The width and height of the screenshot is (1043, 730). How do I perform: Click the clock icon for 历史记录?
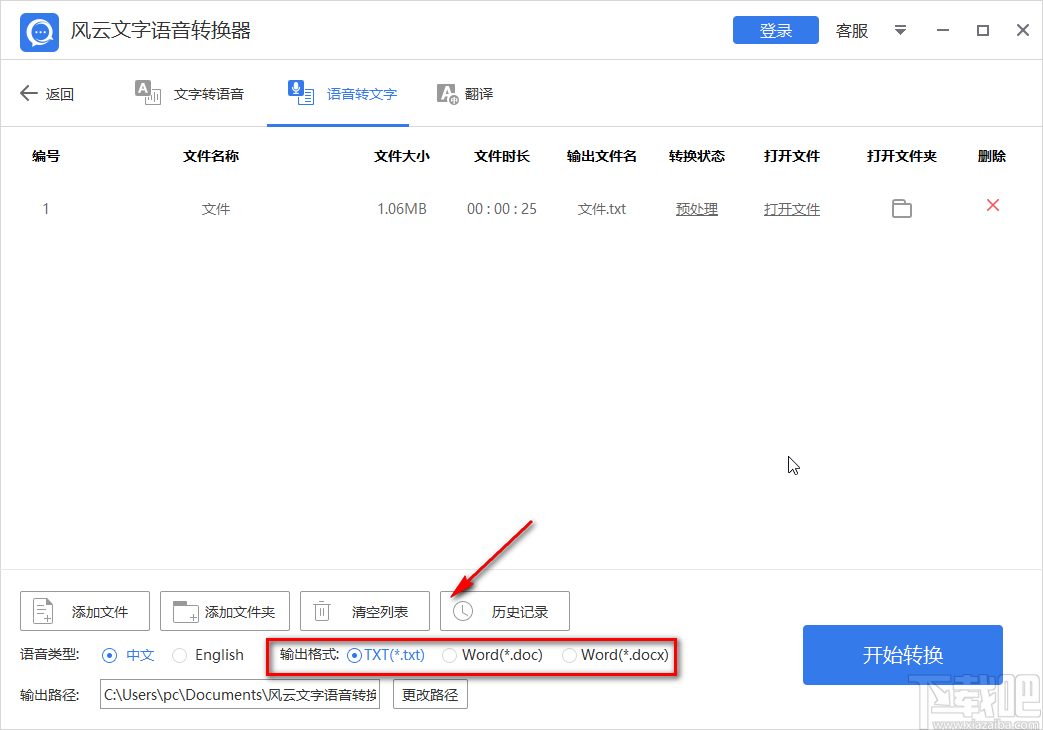tap(461, 610)
